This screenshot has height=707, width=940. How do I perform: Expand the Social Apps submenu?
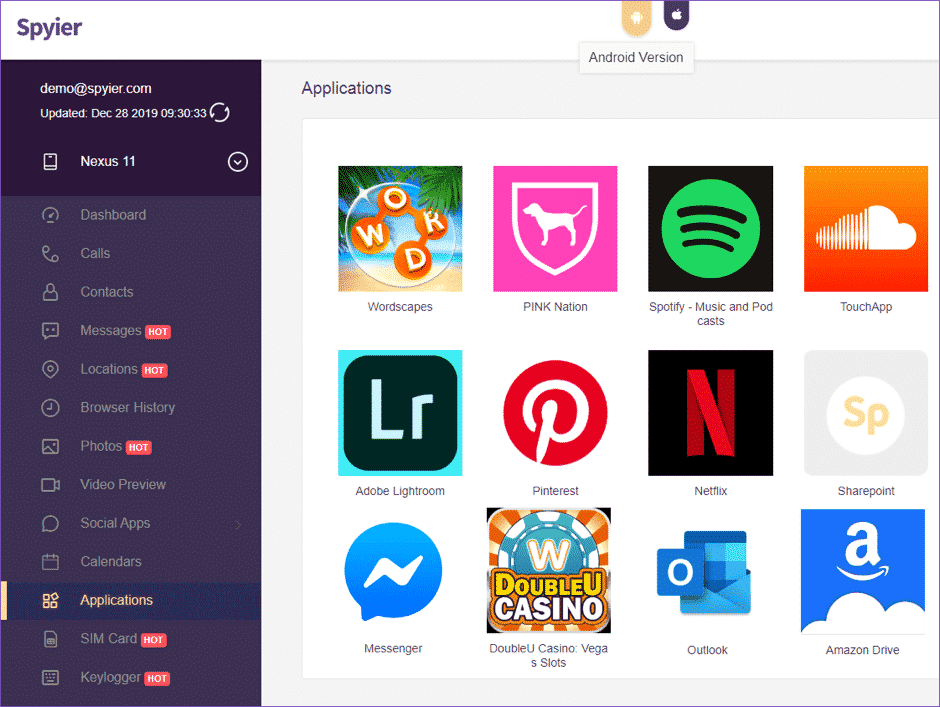[x=113, y=523]
